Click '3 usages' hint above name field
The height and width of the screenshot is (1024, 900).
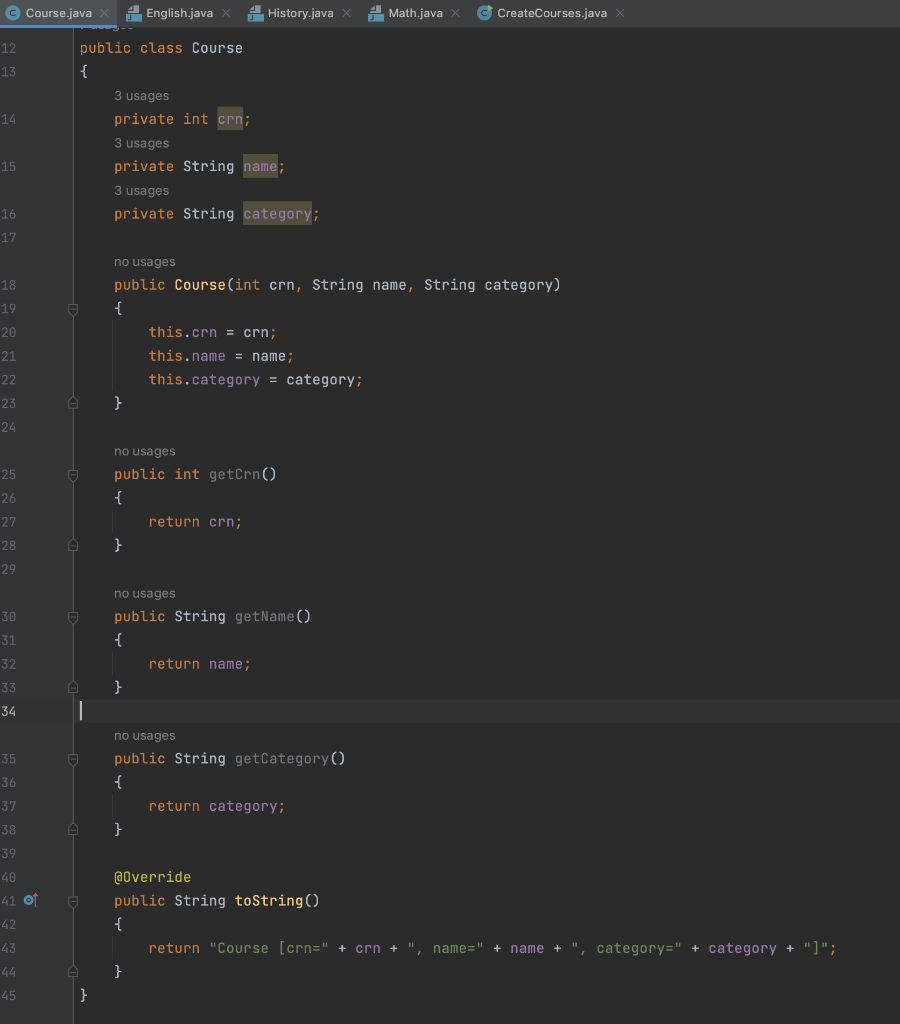click(x=141, y=143)
